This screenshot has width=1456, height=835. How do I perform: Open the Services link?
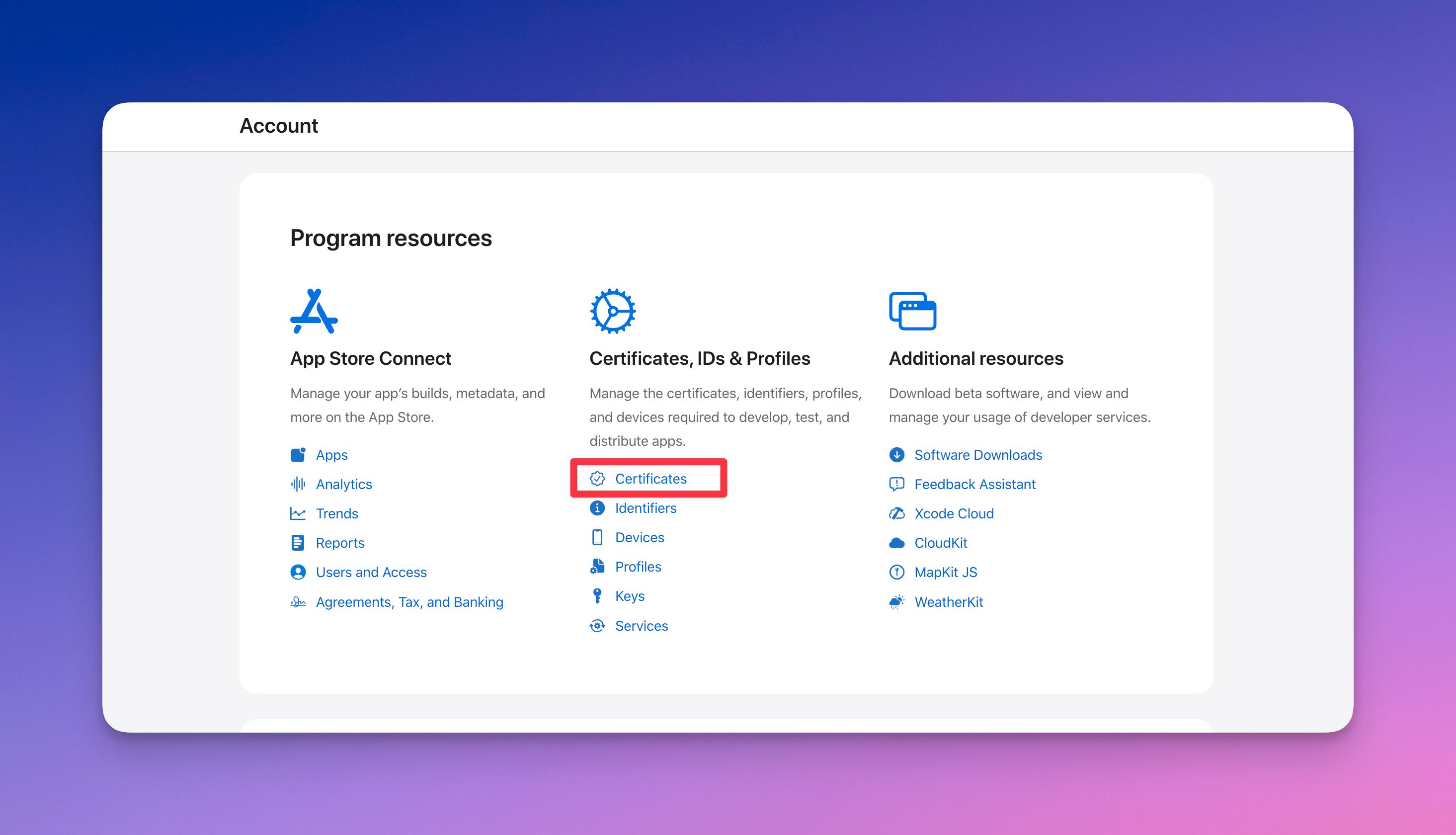click(641, 626)
